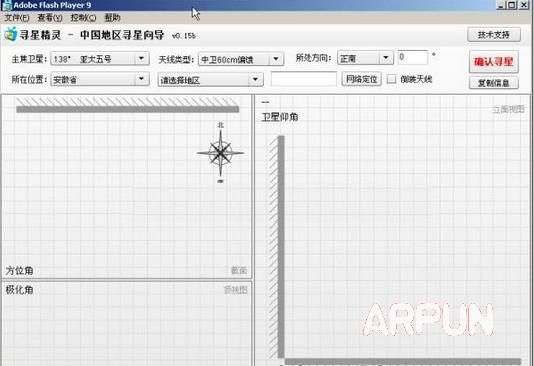Click the 立面视图 label
This screenshot has width=534, height=366.
pos(508,109)
